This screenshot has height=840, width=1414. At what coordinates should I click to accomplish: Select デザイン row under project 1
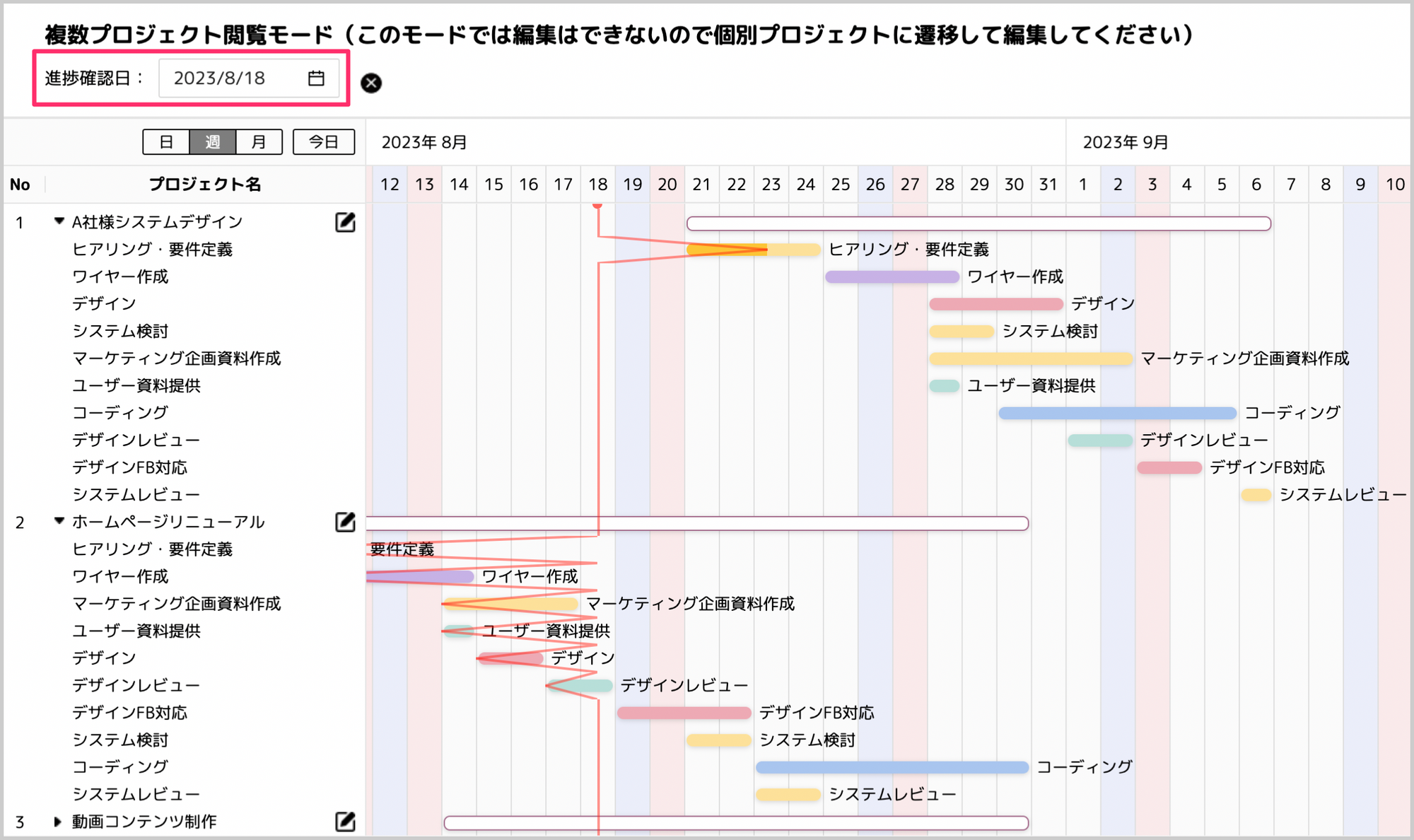pyautogui.click(x=104, y=303)
